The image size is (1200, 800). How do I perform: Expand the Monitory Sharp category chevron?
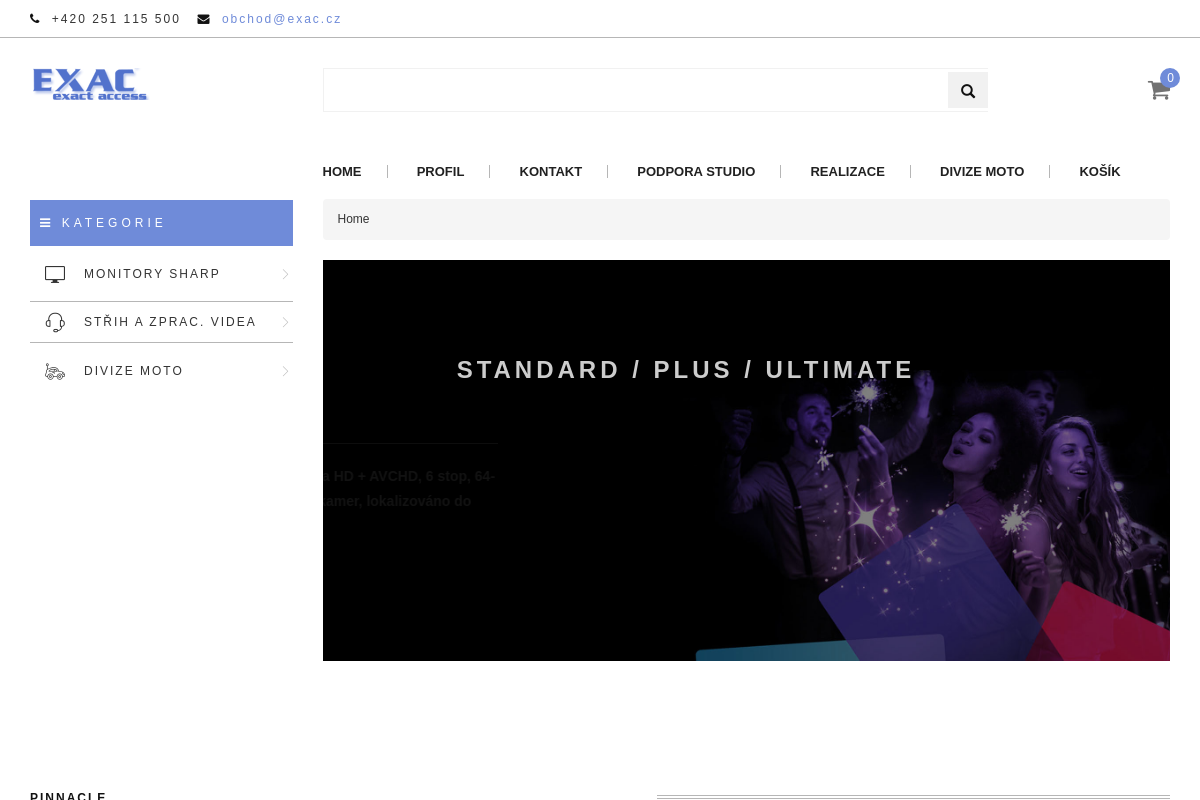pyautogui.click(x=285, y=274)
